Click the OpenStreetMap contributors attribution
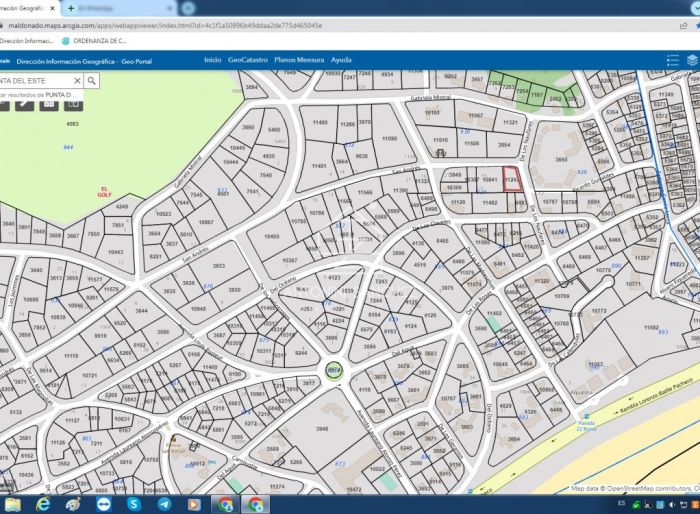 click(635, 489)
